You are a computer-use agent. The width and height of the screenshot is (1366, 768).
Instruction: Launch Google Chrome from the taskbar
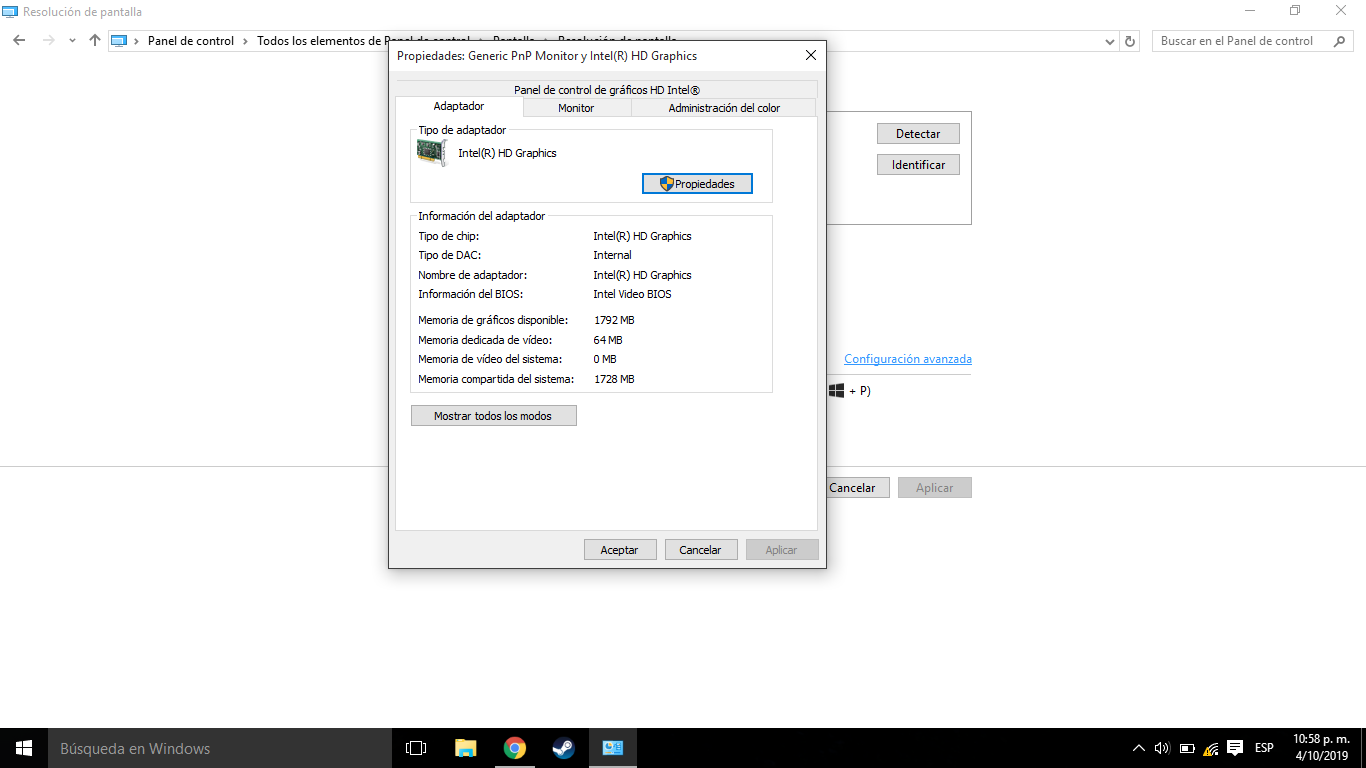(x=514, y=748)
